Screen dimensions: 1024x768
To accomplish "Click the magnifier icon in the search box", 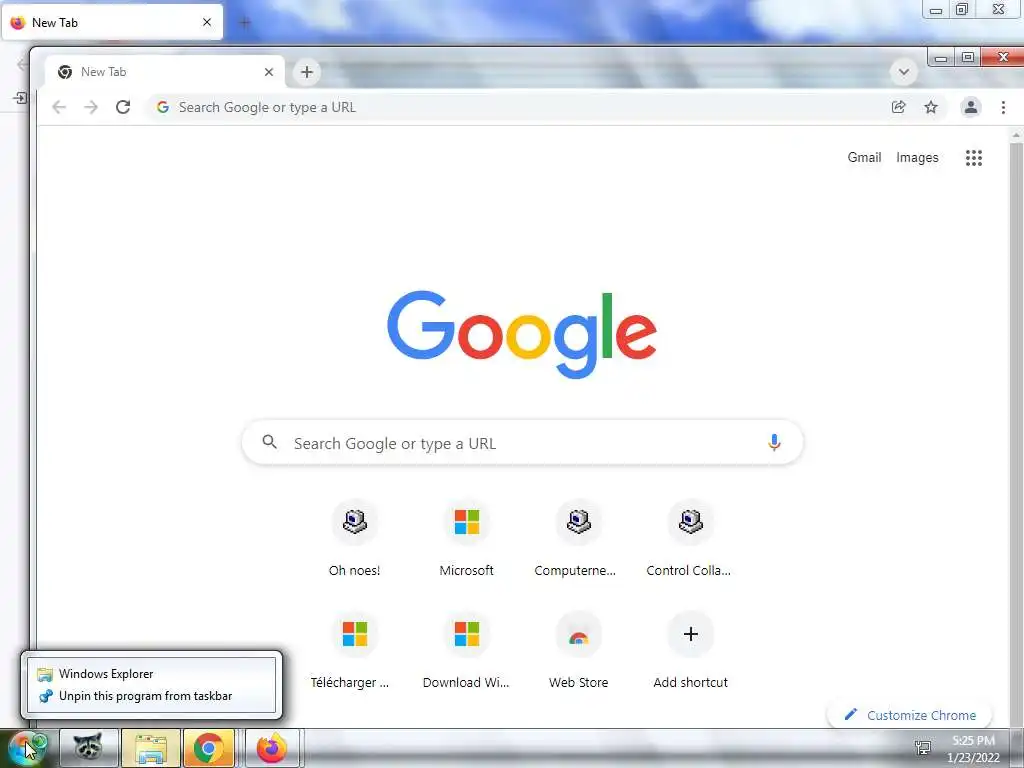I will pyautogui.click(x=269, y=442).
